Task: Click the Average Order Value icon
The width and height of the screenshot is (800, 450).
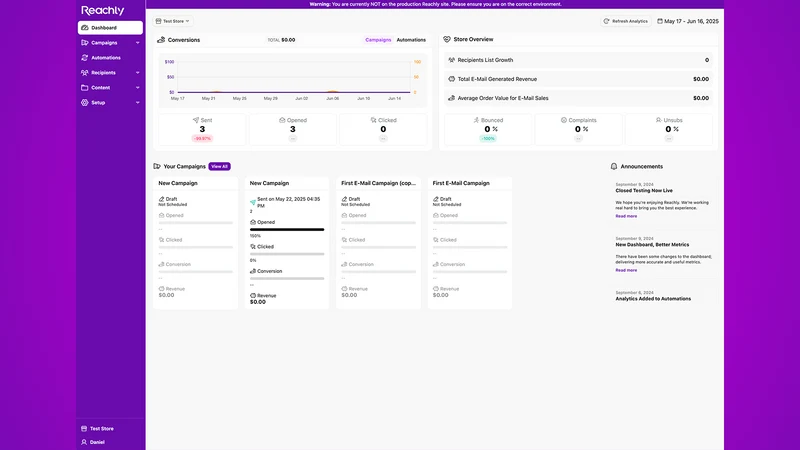Action: point(452,98)
